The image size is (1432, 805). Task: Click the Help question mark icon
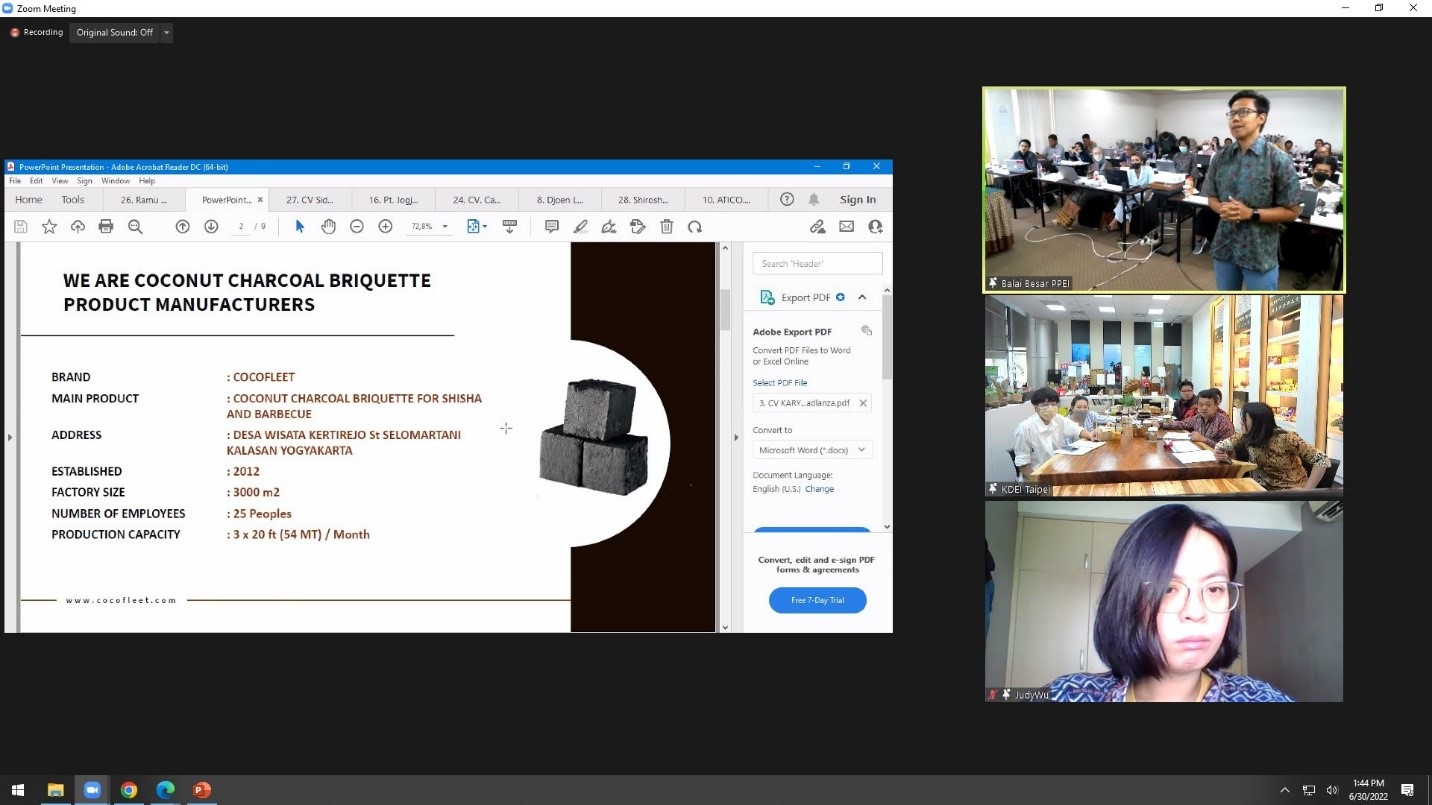point(787,199)
